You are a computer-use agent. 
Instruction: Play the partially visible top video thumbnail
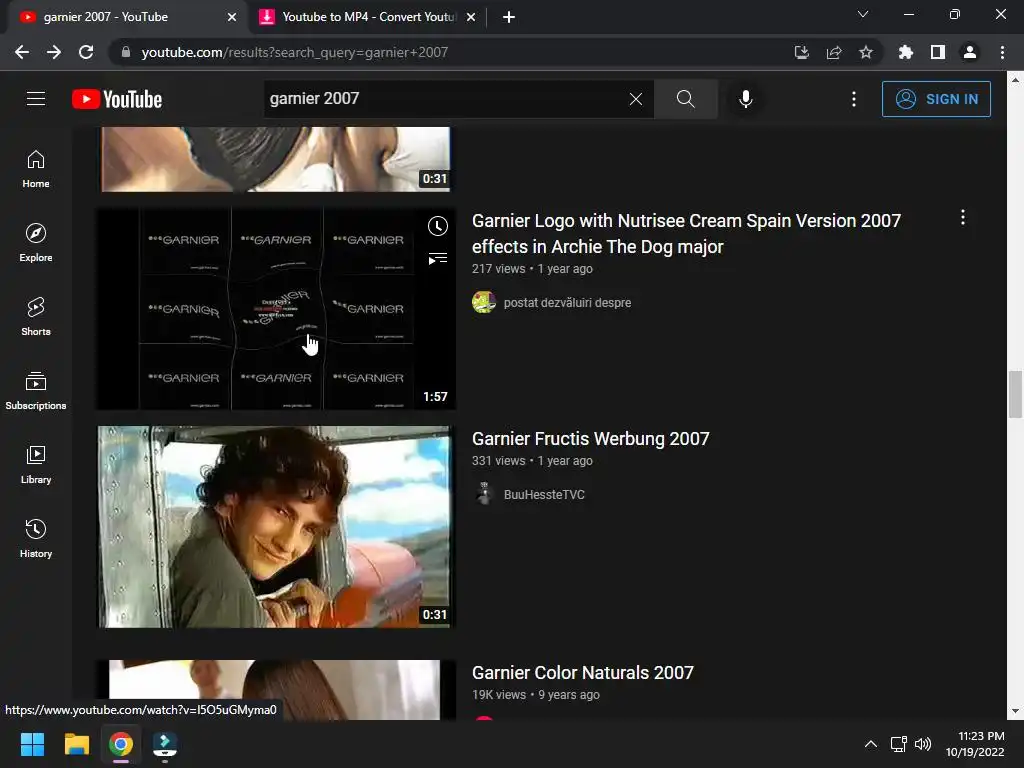[276, 159]
